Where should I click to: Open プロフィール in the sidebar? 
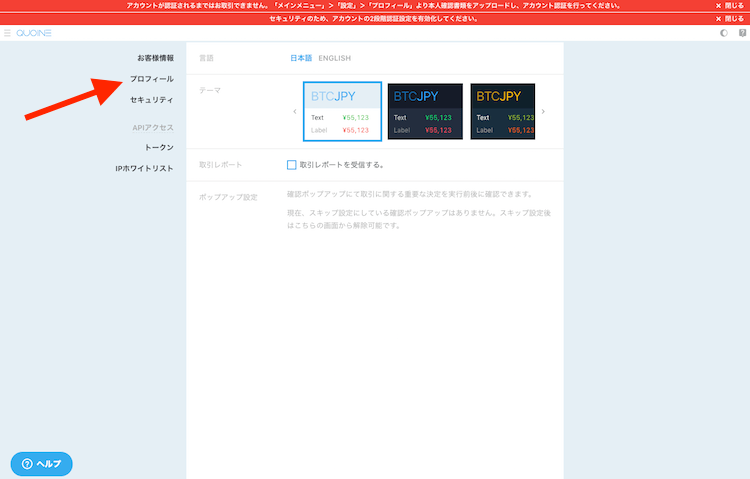[x=152, y=79]
